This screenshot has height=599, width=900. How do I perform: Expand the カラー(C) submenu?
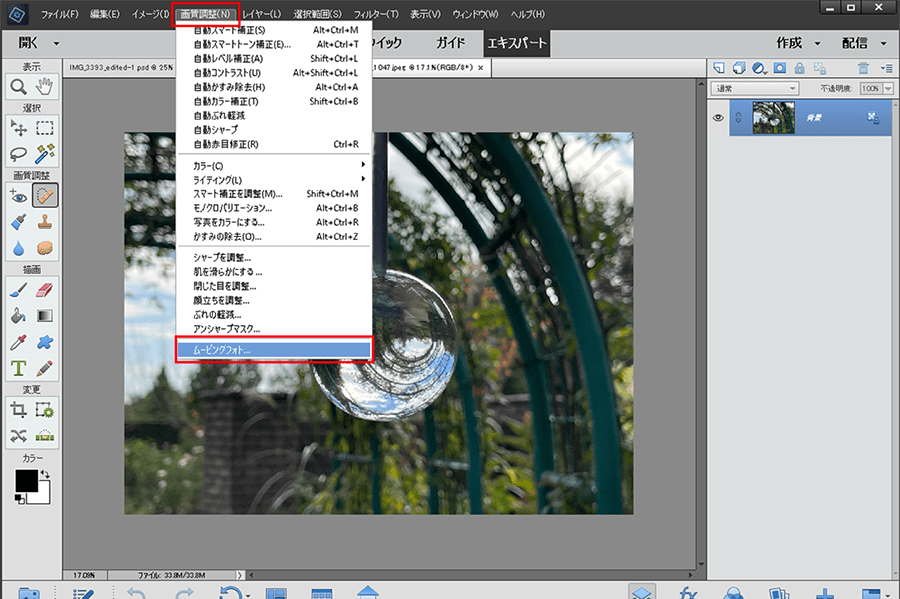[x=274, y=165]
